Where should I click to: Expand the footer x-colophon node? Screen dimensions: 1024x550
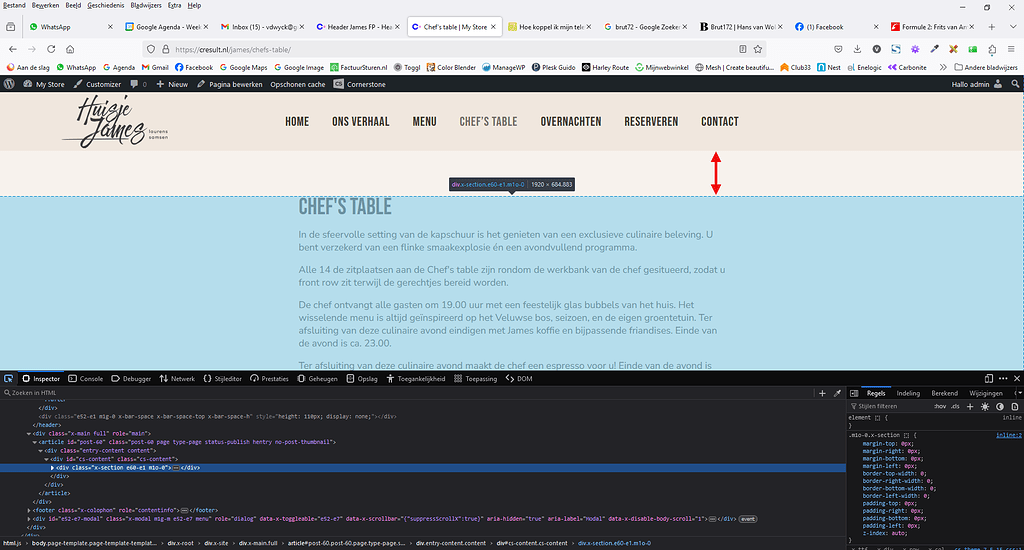tap(28, 510)
